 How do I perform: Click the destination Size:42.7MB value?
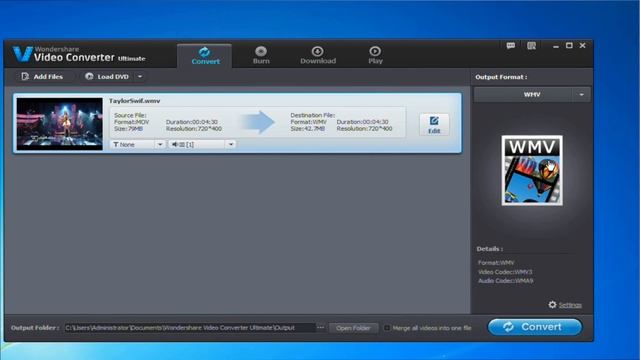point(307,129)
